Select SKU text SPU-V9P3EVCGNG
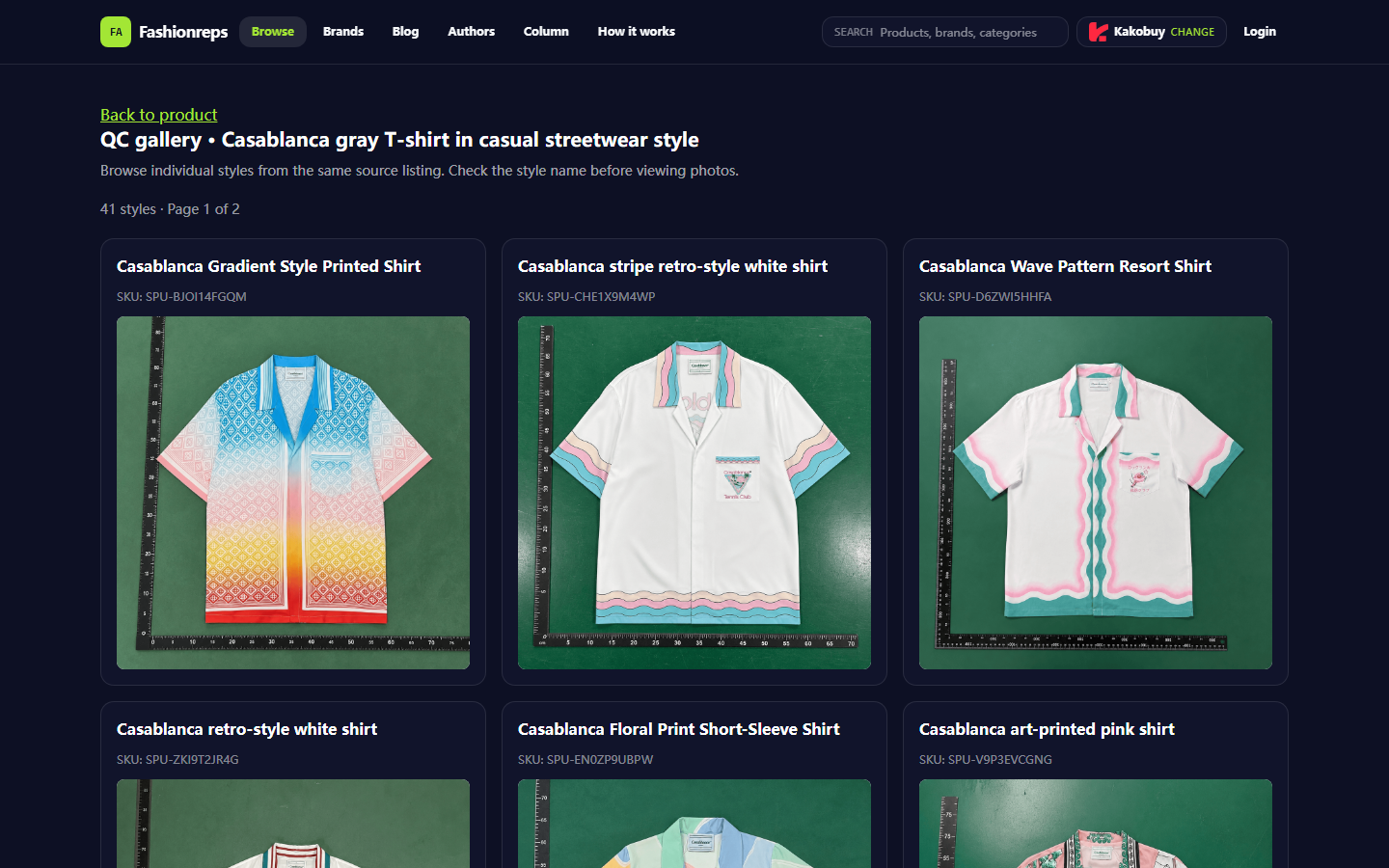This screenshot has width=1389, height=868. click(1000, 760)
